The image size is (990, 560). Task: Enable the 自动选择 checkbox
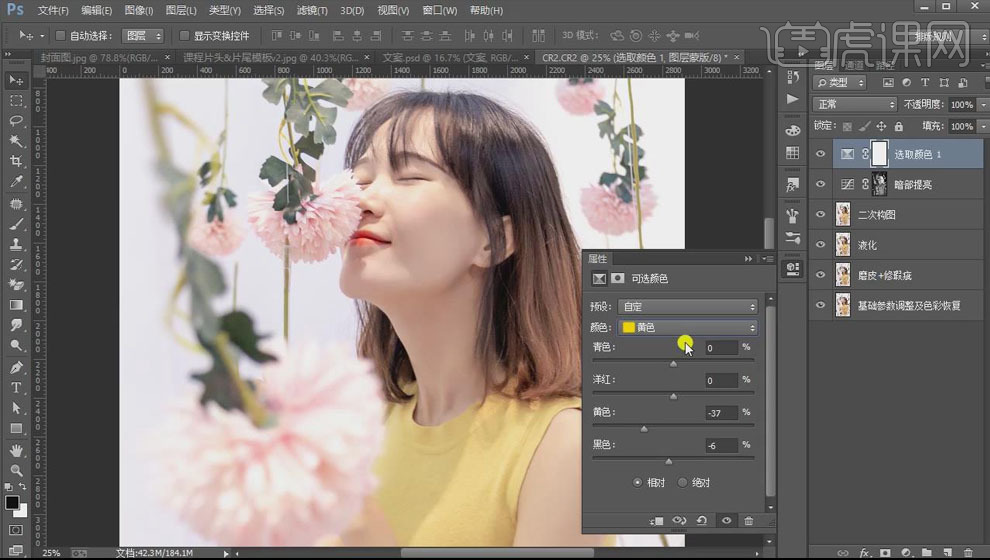click(x=60, y=36)
